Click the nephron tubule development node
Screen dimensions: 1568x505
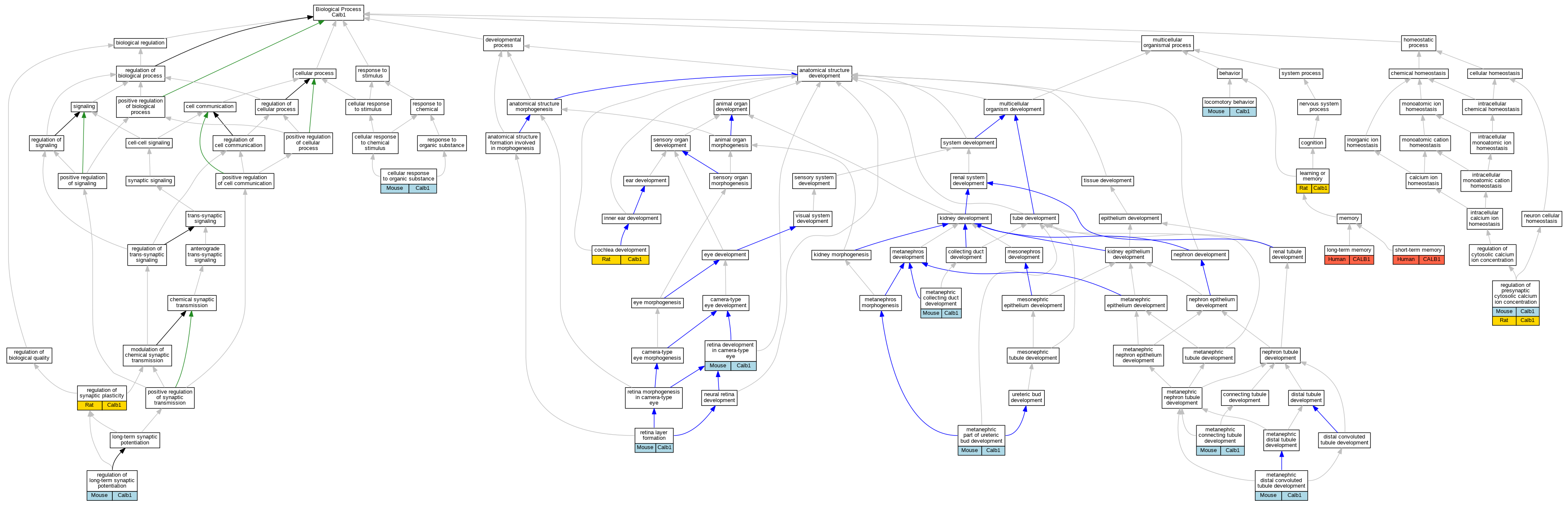1280,355
